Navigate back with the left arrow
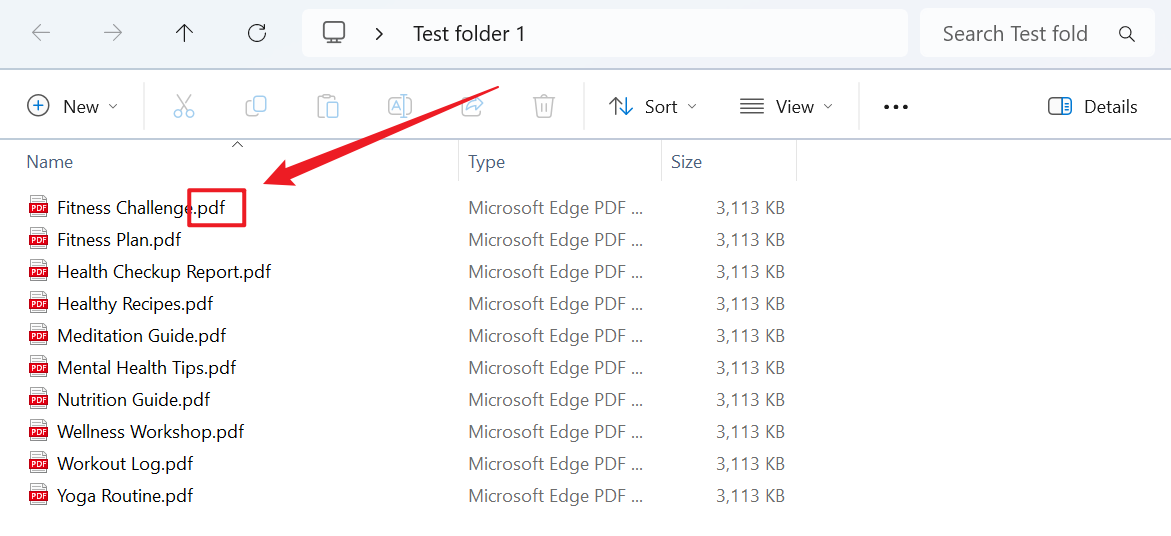Viewport: 1171px width, 536px height. pos(41,33)
